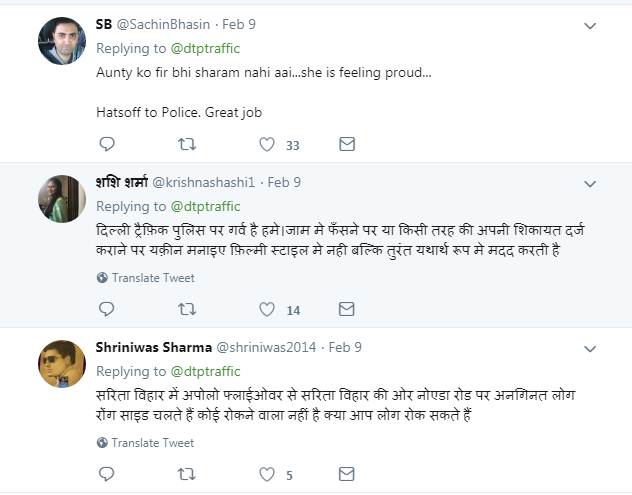The height and width of the screenshot is (495, 632).
Task: Like the tweet with 33 likes
Action: tap(267, 145)
